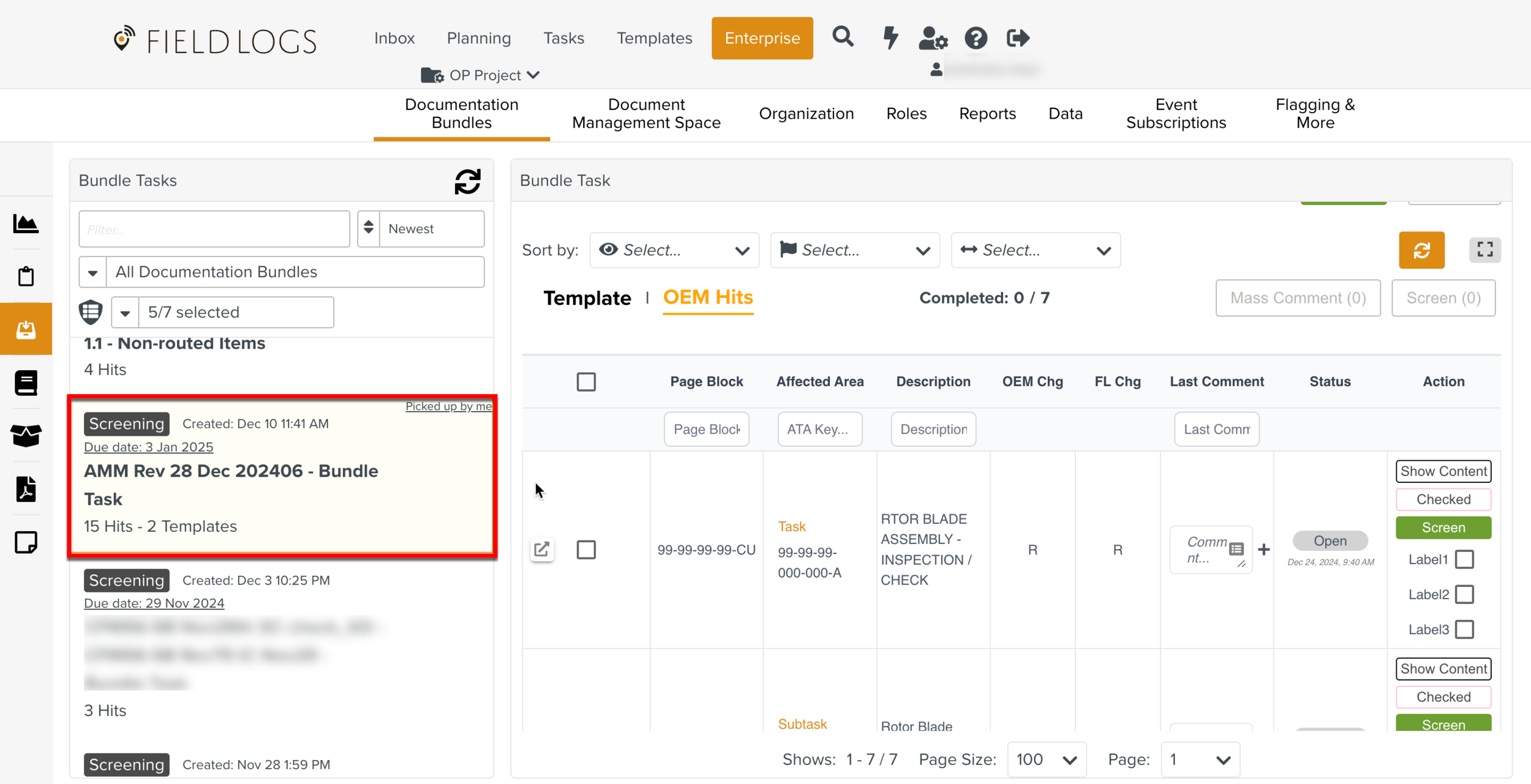Focus the Page Block filter field

point(706,429)
